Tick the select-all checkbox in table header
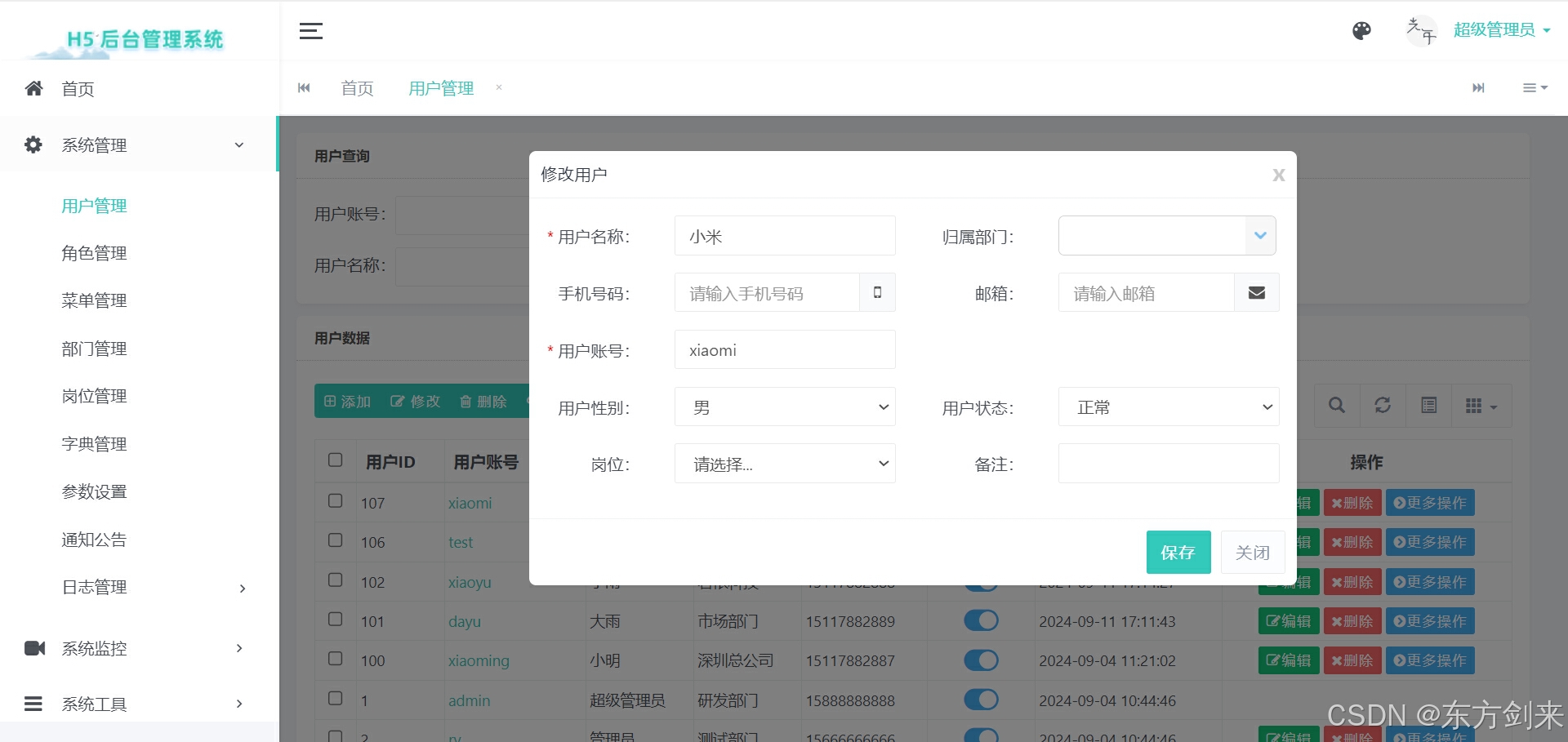This screenshot has width=1568, height=742. coord(335,460)
